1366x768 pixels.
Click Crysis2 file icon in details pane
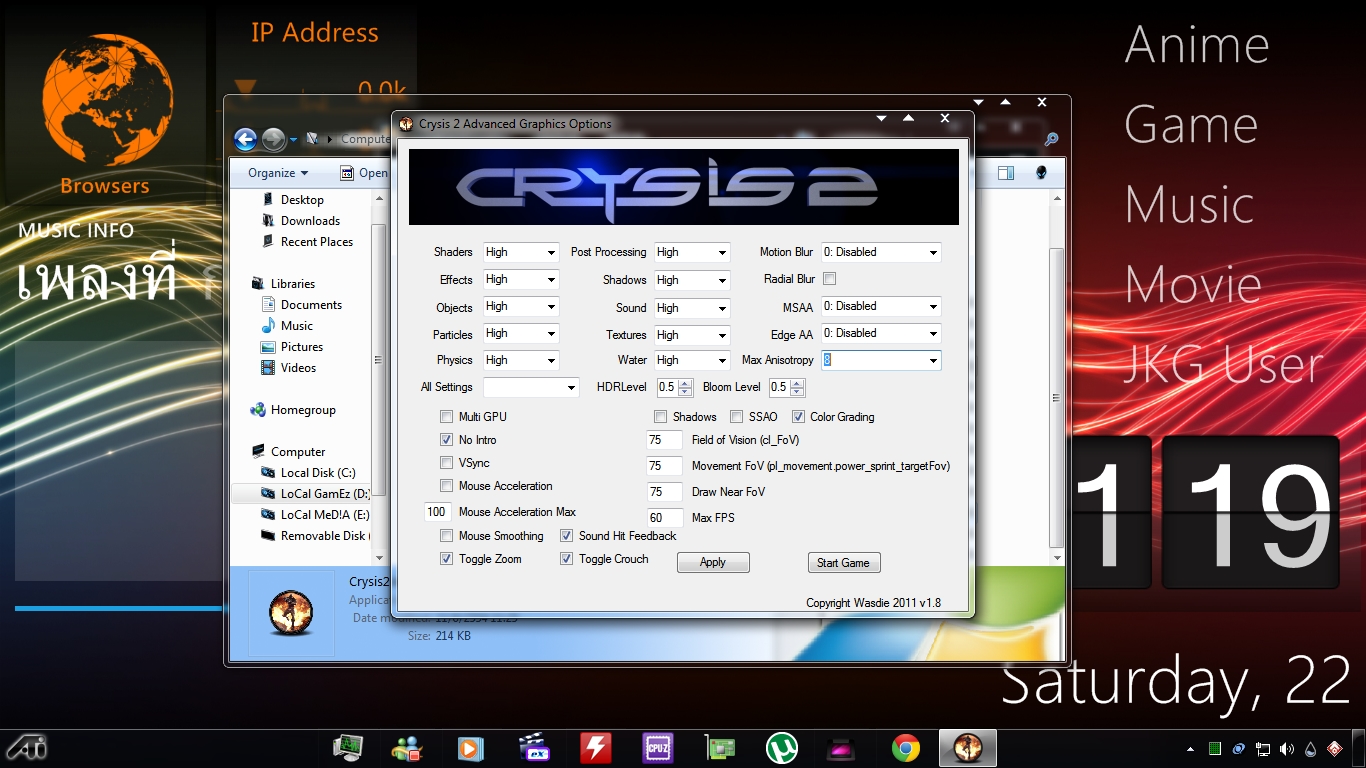tap(291, 611)
